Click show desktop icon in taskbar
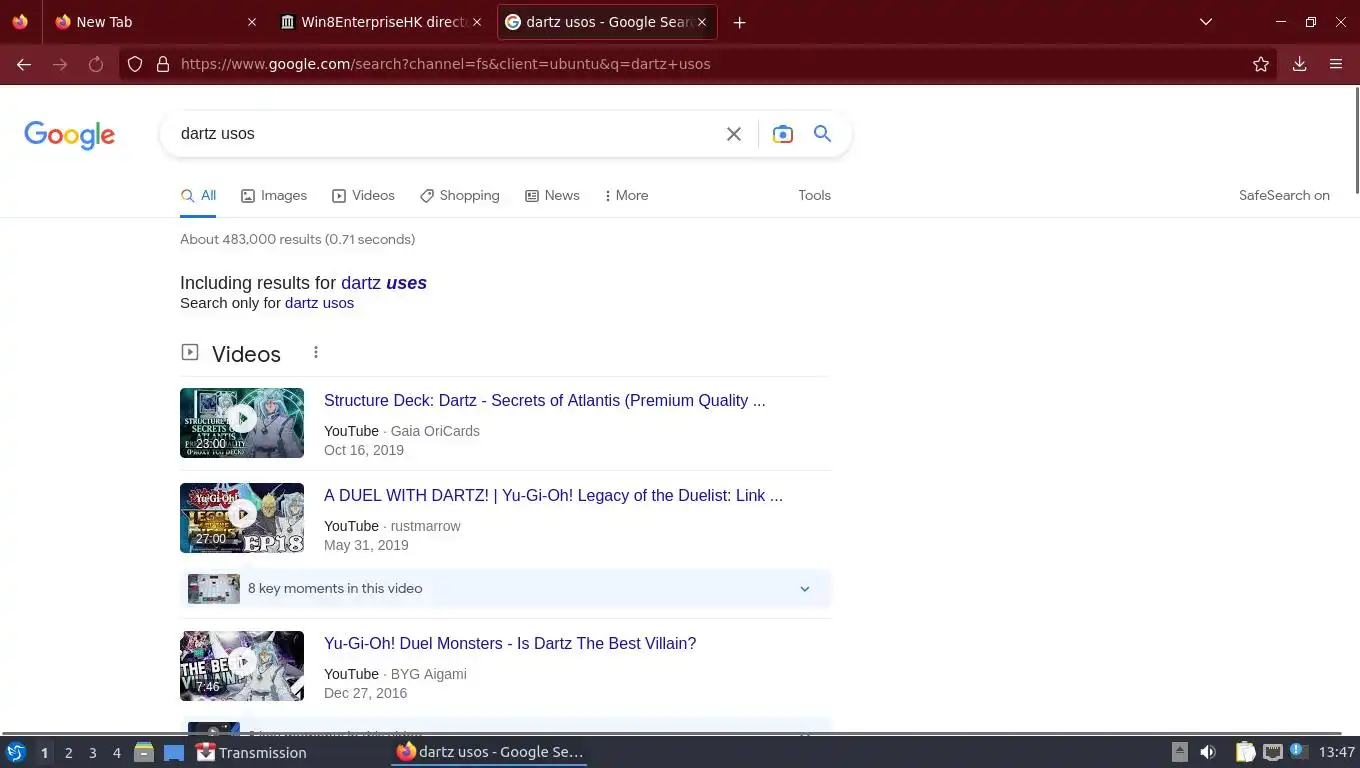The width and height of the screenshot is (1360, 768). (174, 753)
